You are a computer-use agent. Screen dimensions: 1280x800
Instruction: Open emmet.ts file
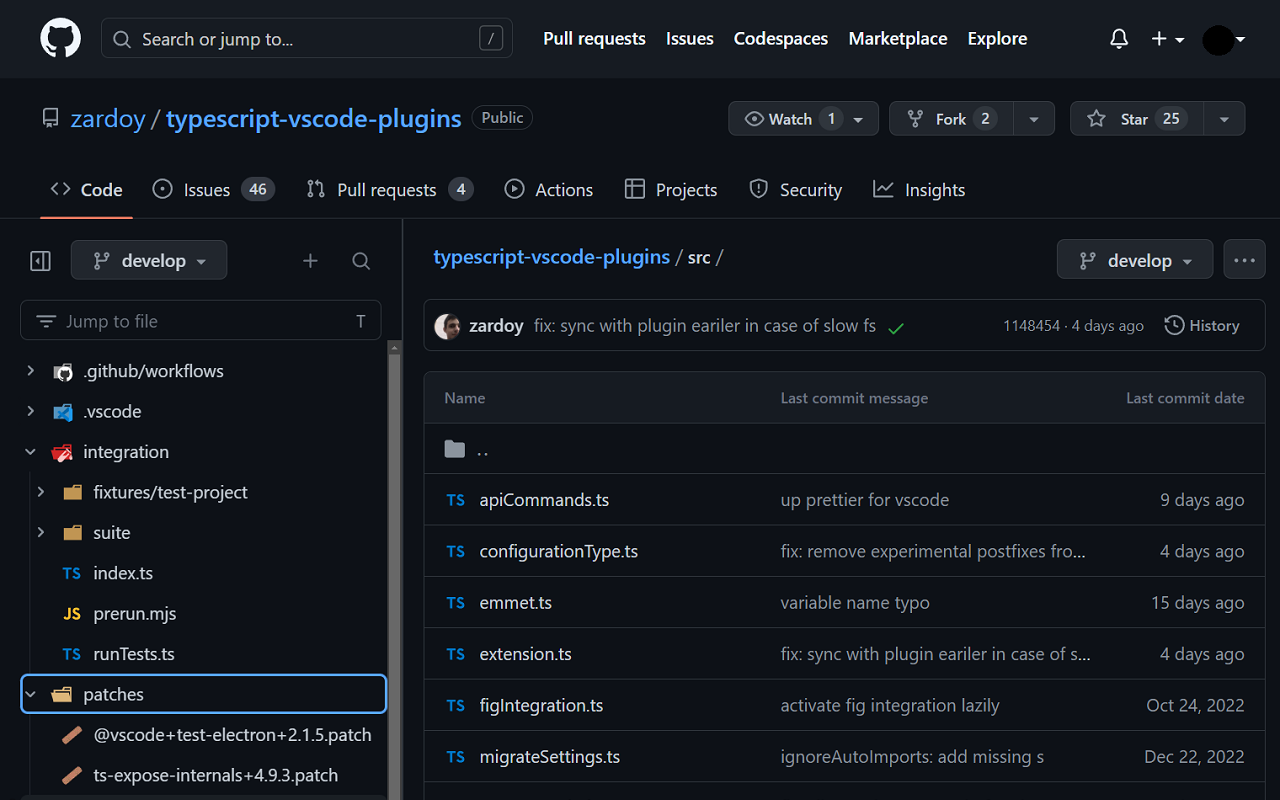point(516,603)
